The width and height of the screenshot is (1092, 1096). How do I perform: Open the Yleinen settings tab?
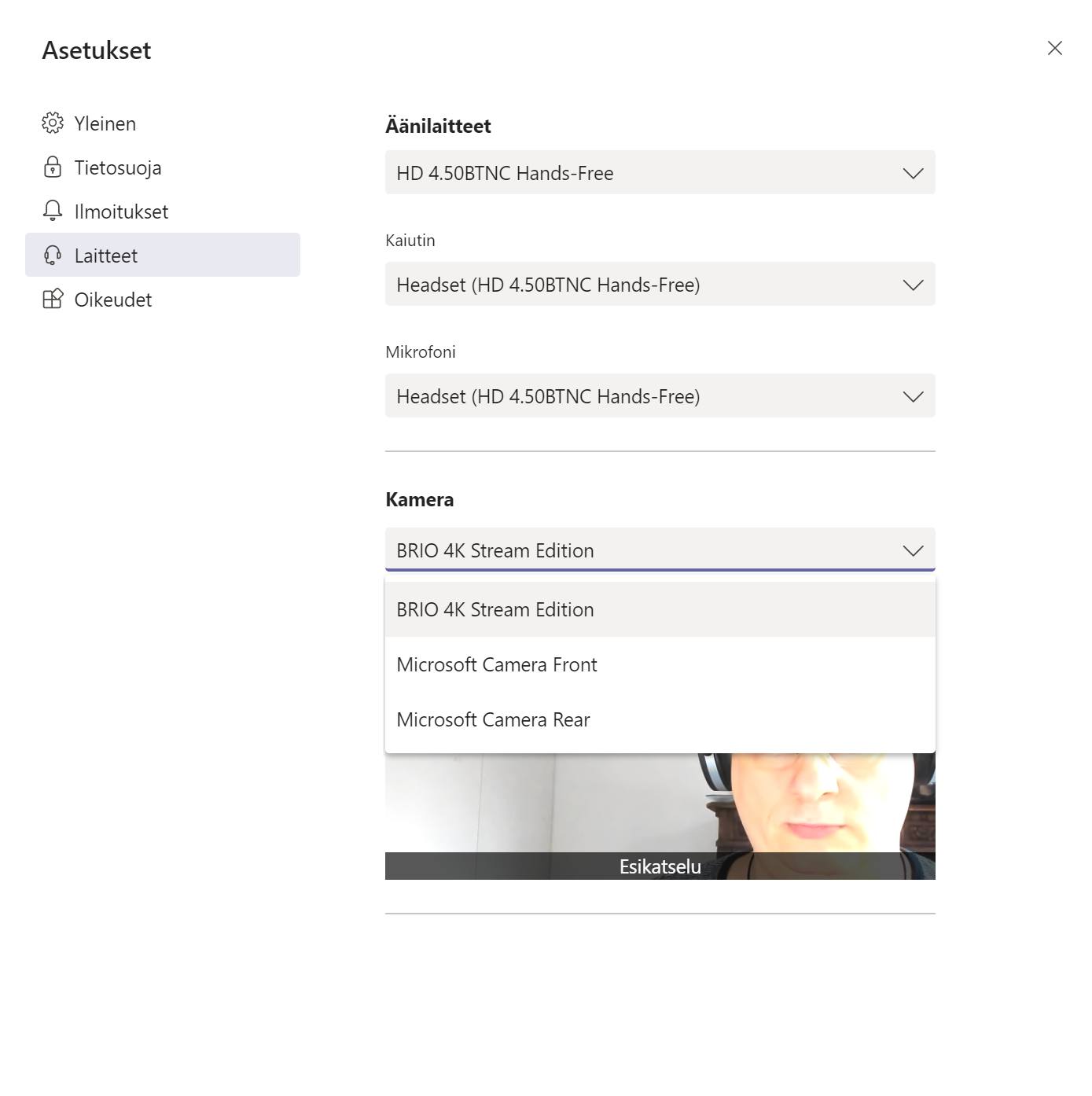105,123
